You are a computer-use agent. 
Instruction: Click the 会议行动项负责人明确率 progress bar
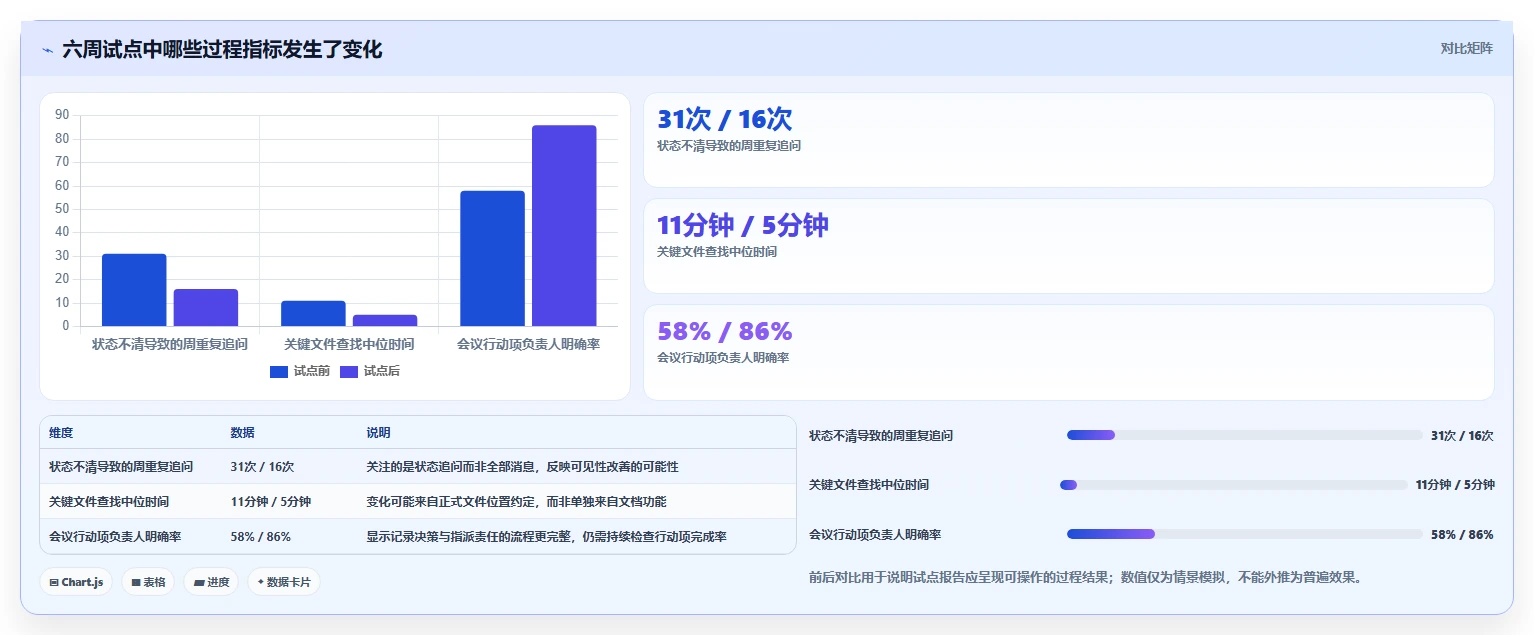click(x=1244, y=534)
